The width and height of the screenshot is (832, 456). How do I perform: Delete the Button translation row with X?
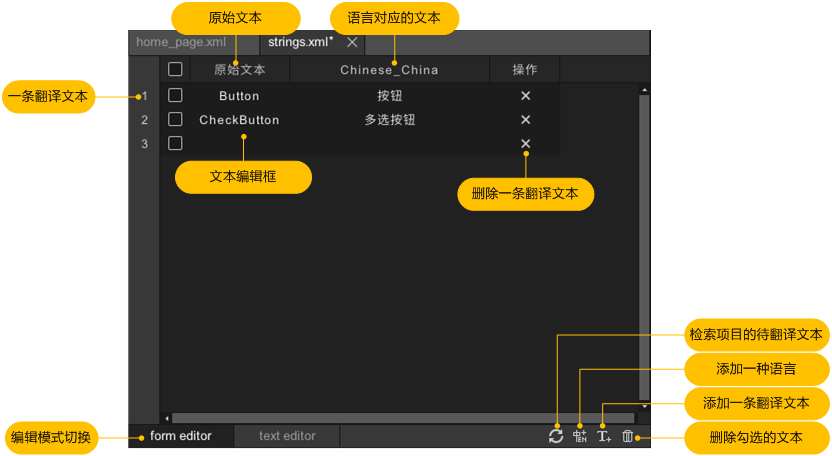click(525, 96)
